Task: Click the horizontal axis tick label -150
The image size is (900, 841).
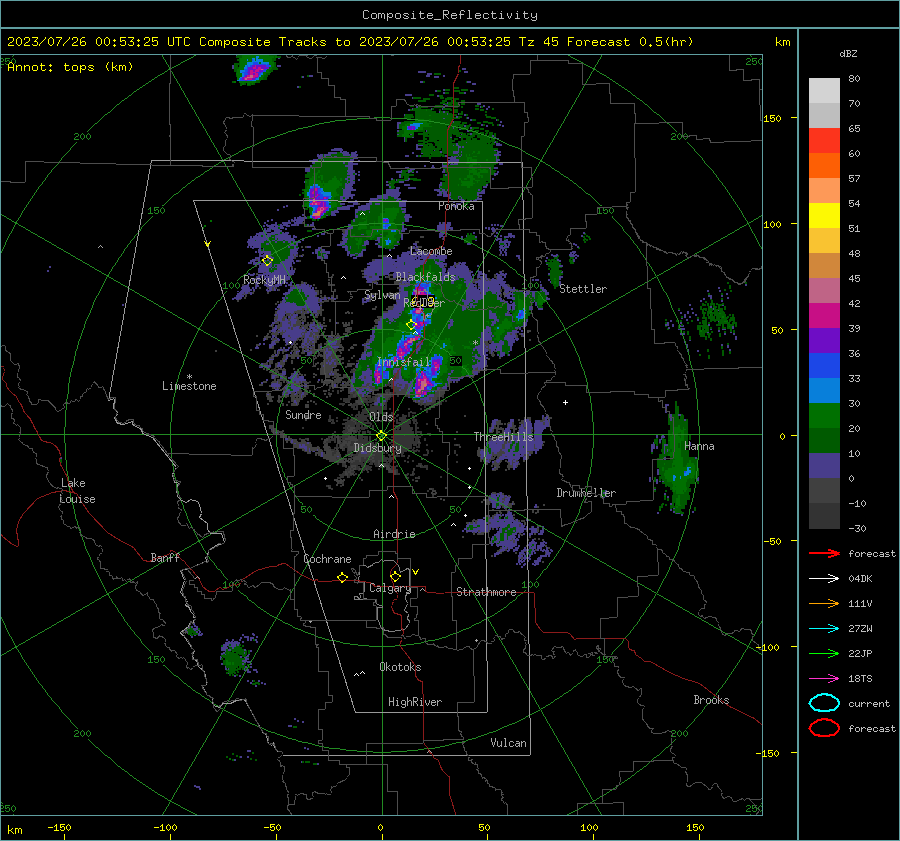Action: point(59,827)
